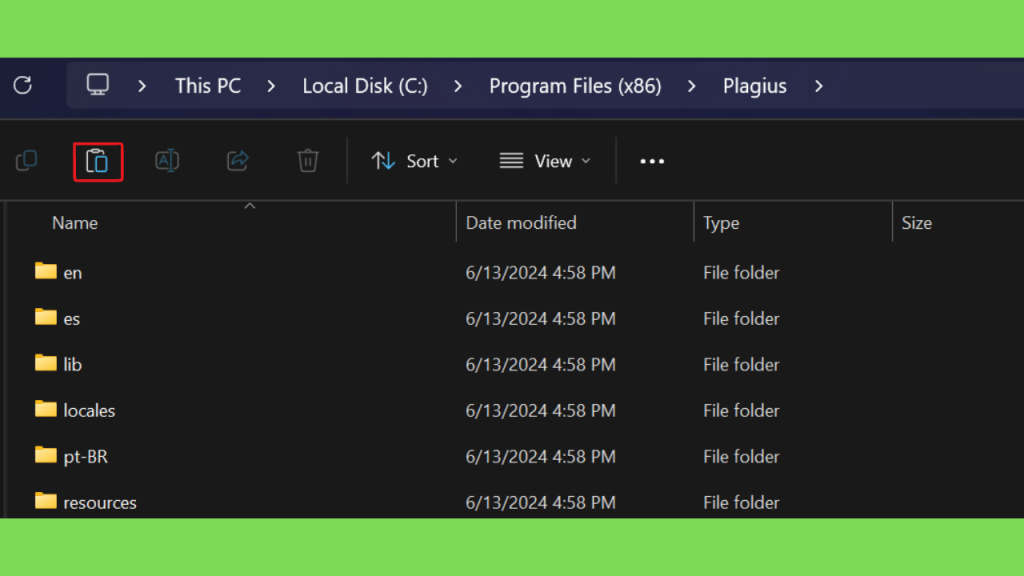Open the See more ellipsis menu

point(652,161)
